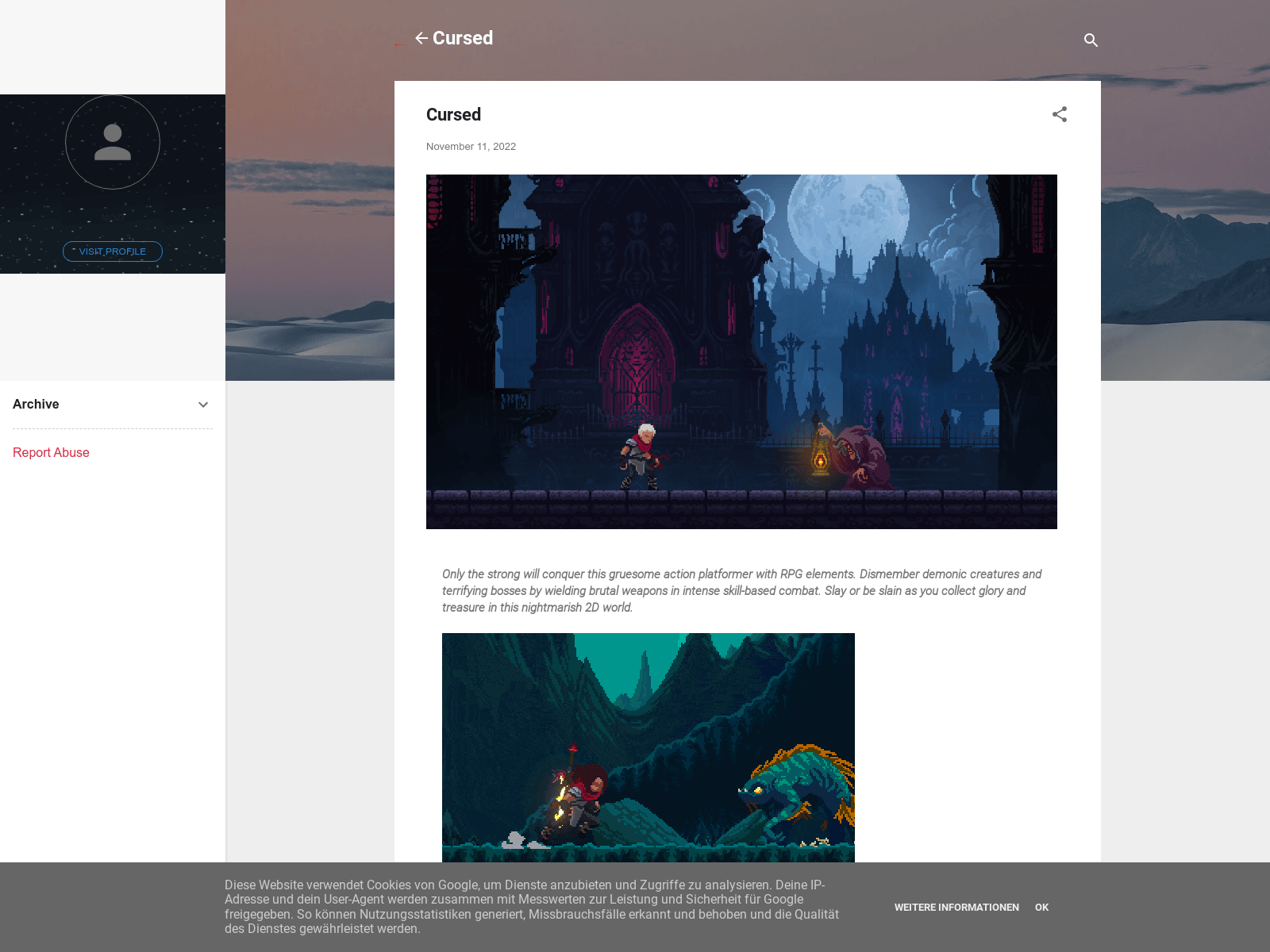This screenshot has height=952, width=1270.
Task: Click the Cursed post heading
Action: tap(453, 114)
